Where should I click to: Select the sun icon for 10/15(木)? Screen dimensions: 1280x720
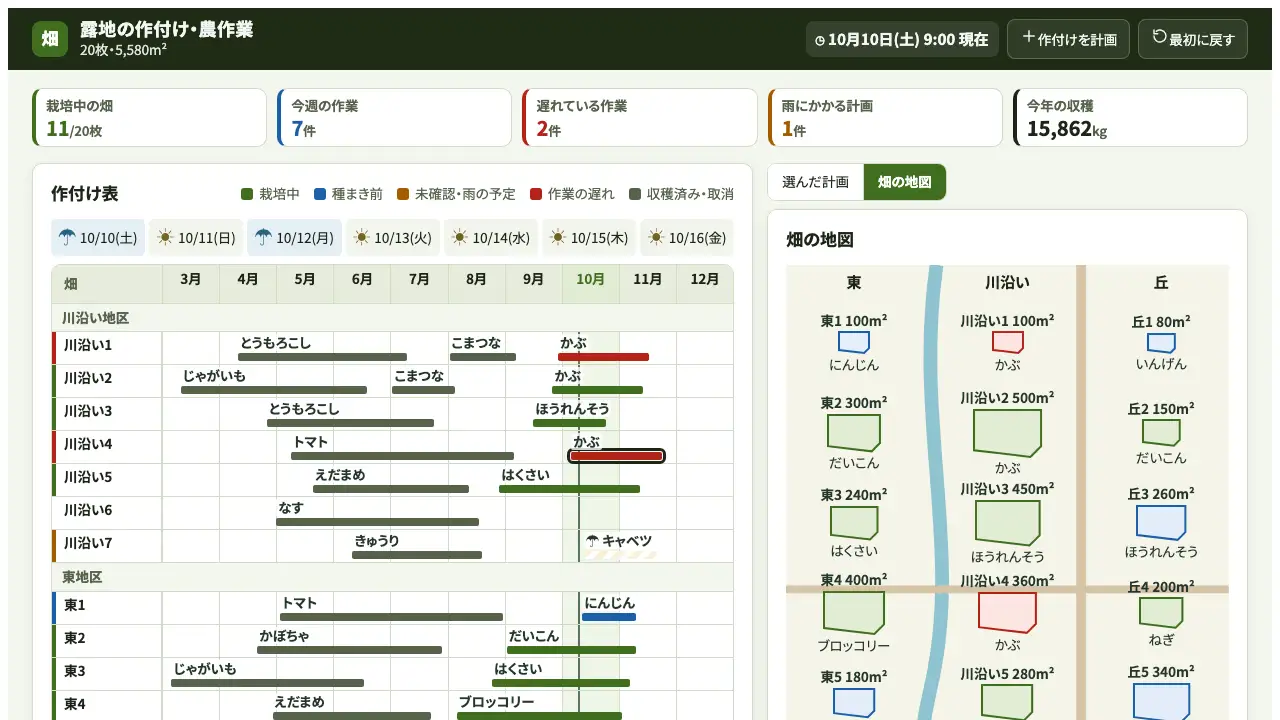coord(557,238)
